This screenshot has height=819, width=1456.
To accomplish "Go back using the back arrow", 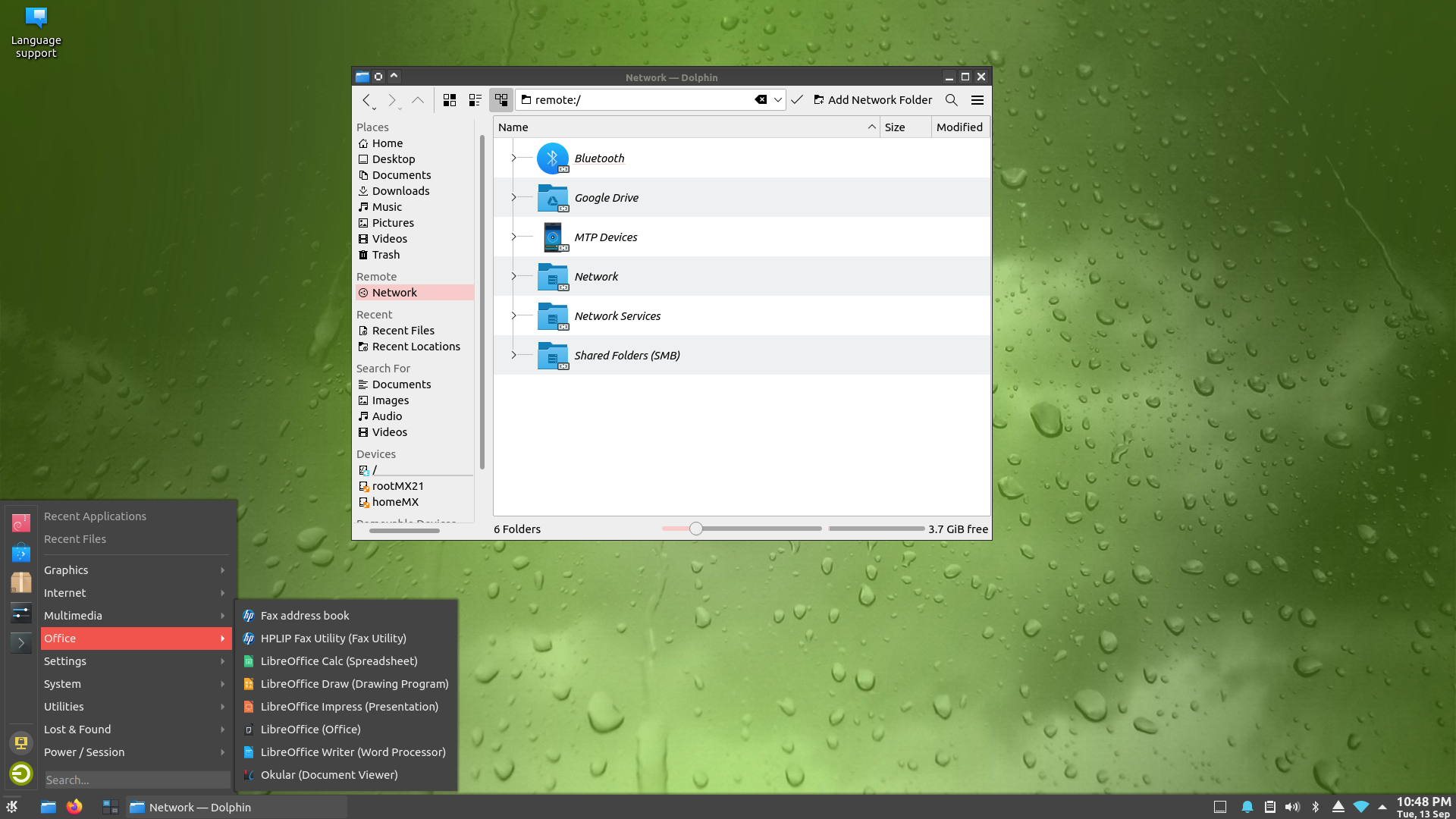I will (366, 100).
